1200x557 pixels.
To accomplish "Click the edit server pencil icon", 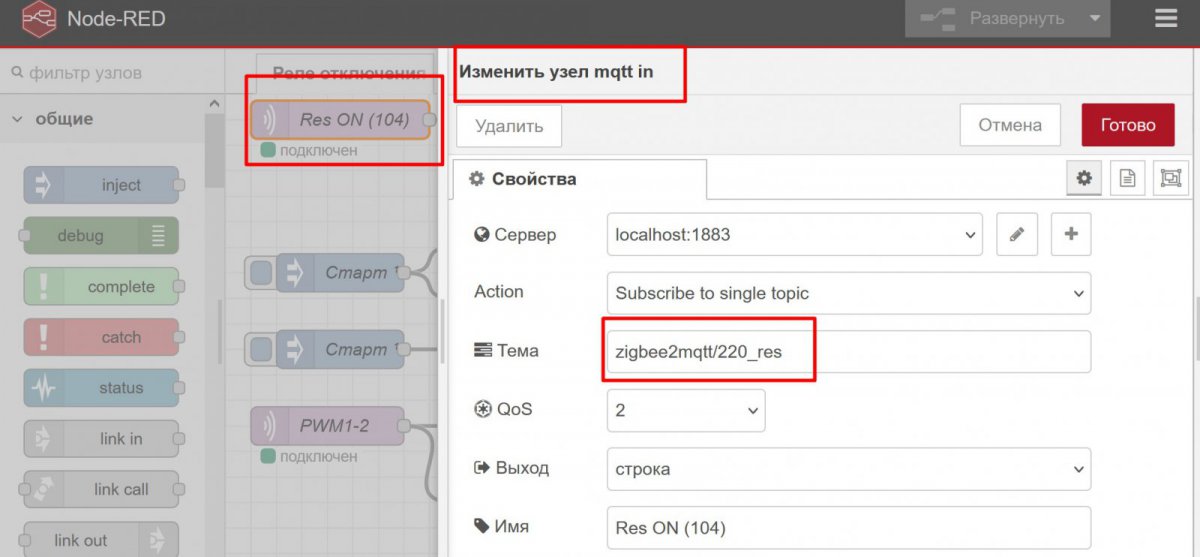I will pyautogui.click(x=1017, y=234).
